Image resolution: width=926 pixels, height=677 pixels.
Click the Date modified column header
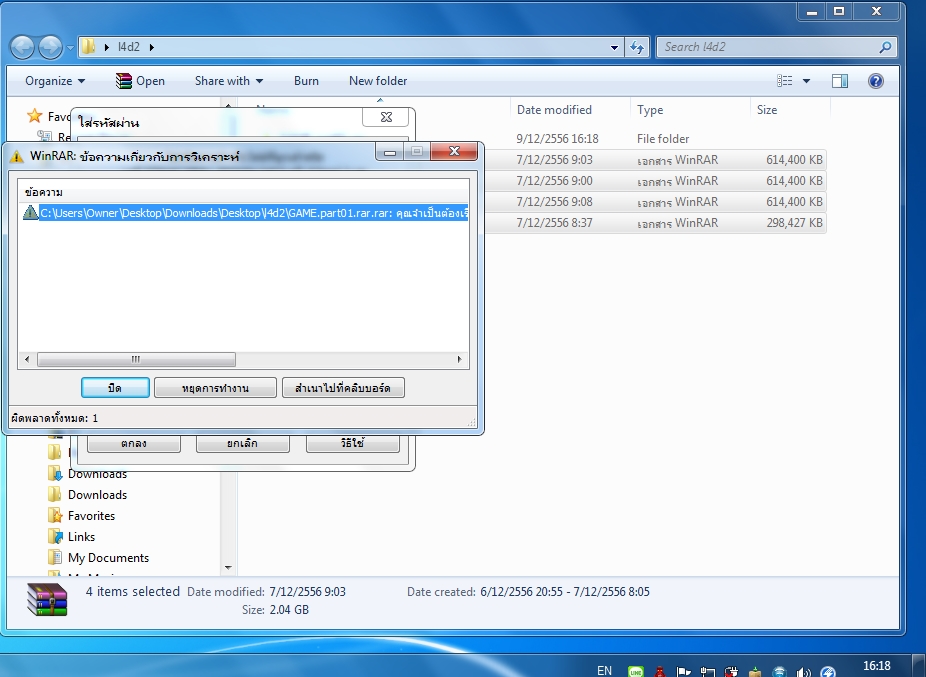click(554, 110)
